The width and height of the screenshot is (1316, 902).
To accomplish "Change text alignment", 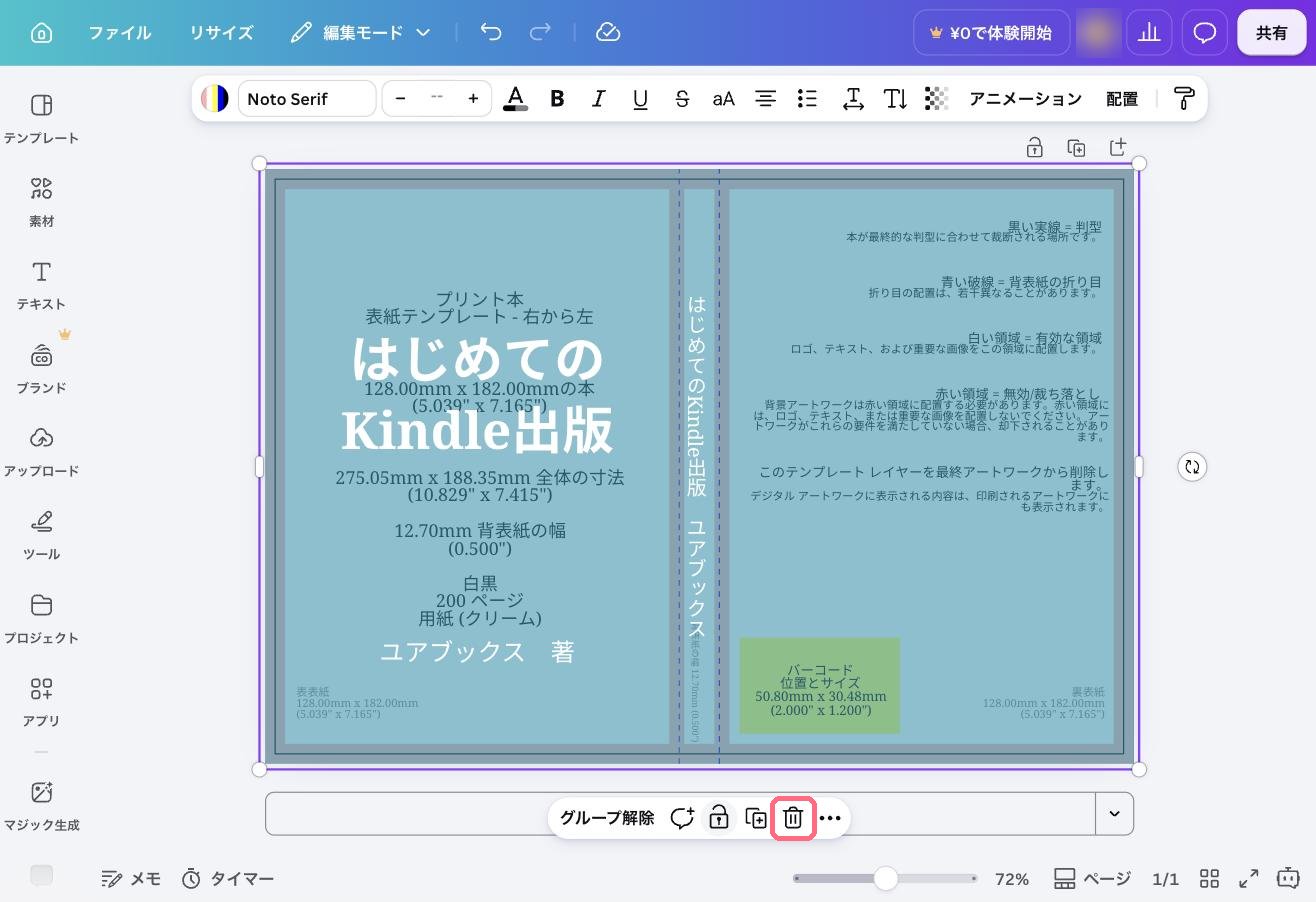I will point(765,98).
